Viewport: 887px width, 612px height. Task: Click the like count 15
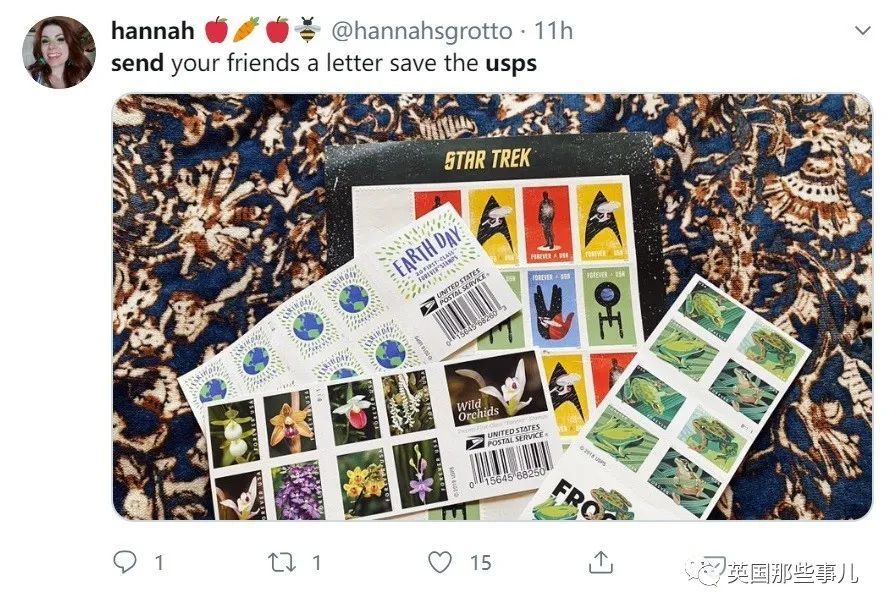tap(480, 563)
